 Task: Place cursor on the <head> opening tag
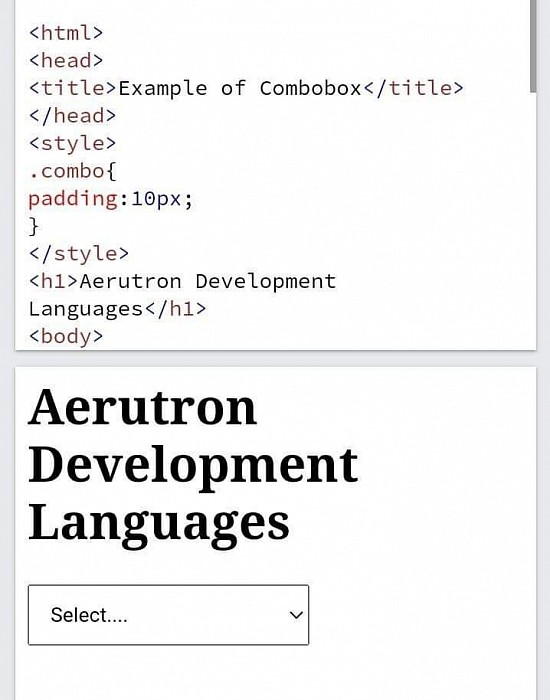coord(66,61)
